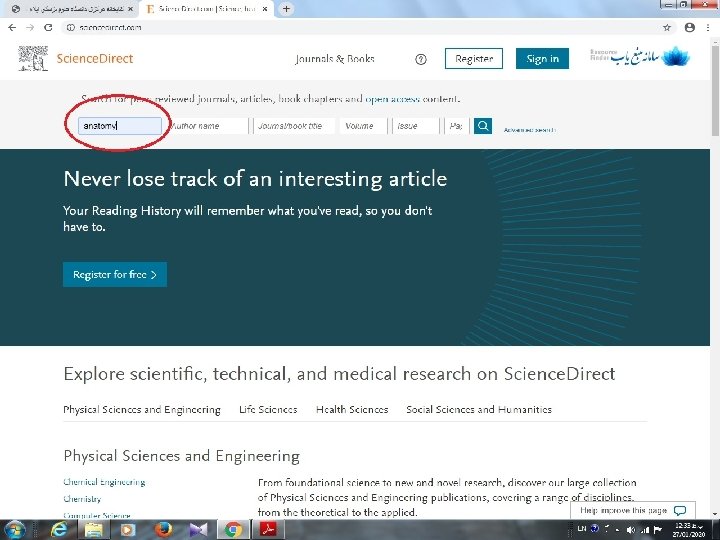Click the site info icon in address bar
720x540 pixels.
point(71,28)
